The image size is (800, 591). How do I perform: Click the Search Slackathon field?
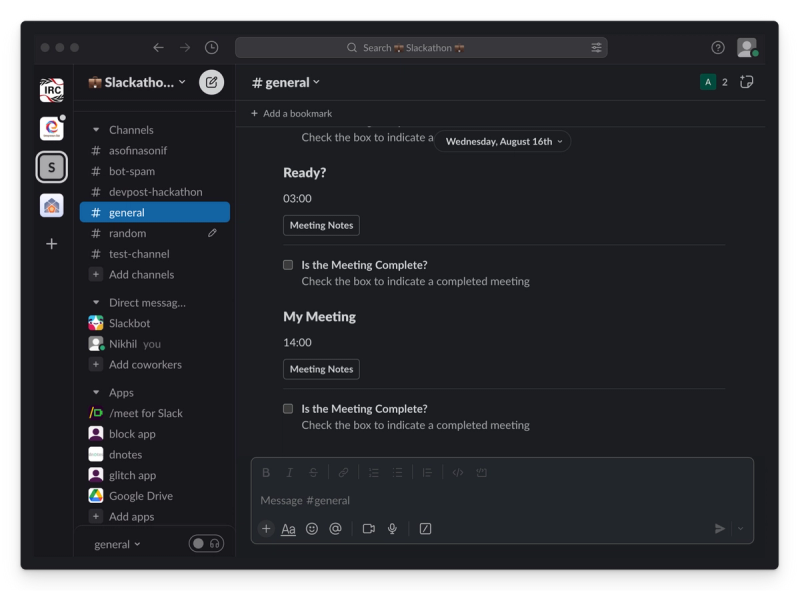coord(421,47)
